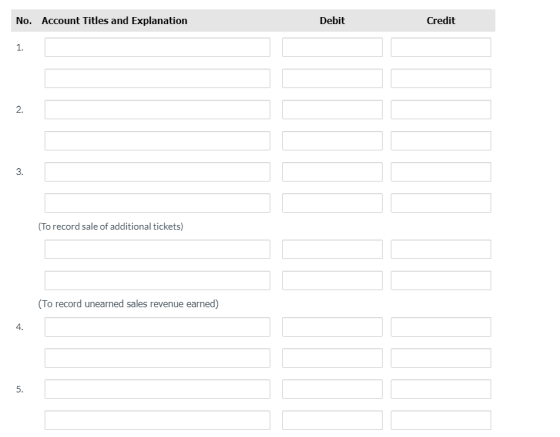
Task: Select the second account title field under entry 1
Action: point(157,78)
